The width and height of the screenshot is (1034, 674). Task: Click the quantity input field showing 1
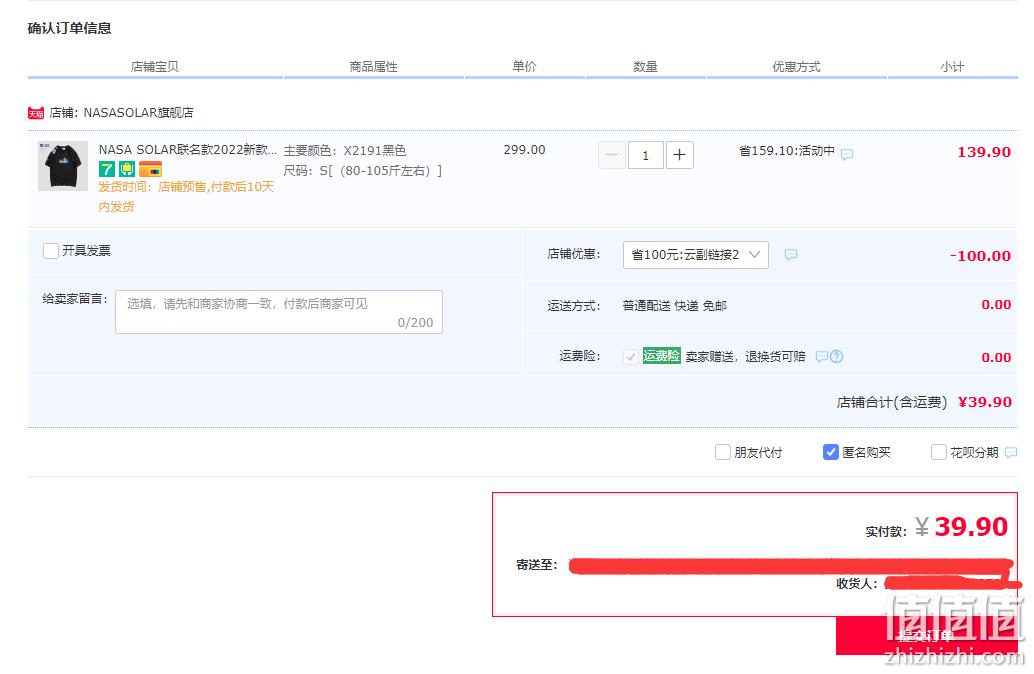coord(646,155)
